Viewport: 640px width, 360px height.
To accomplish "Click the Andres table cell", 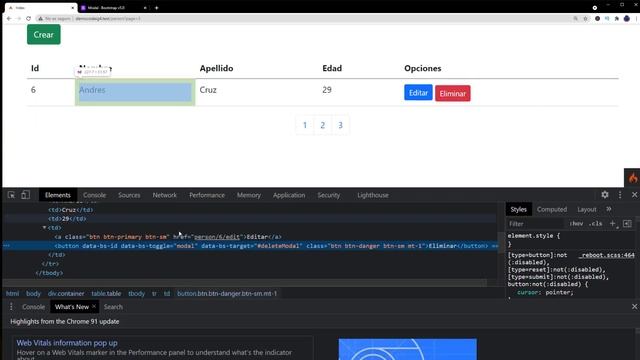I will (135, 92).
